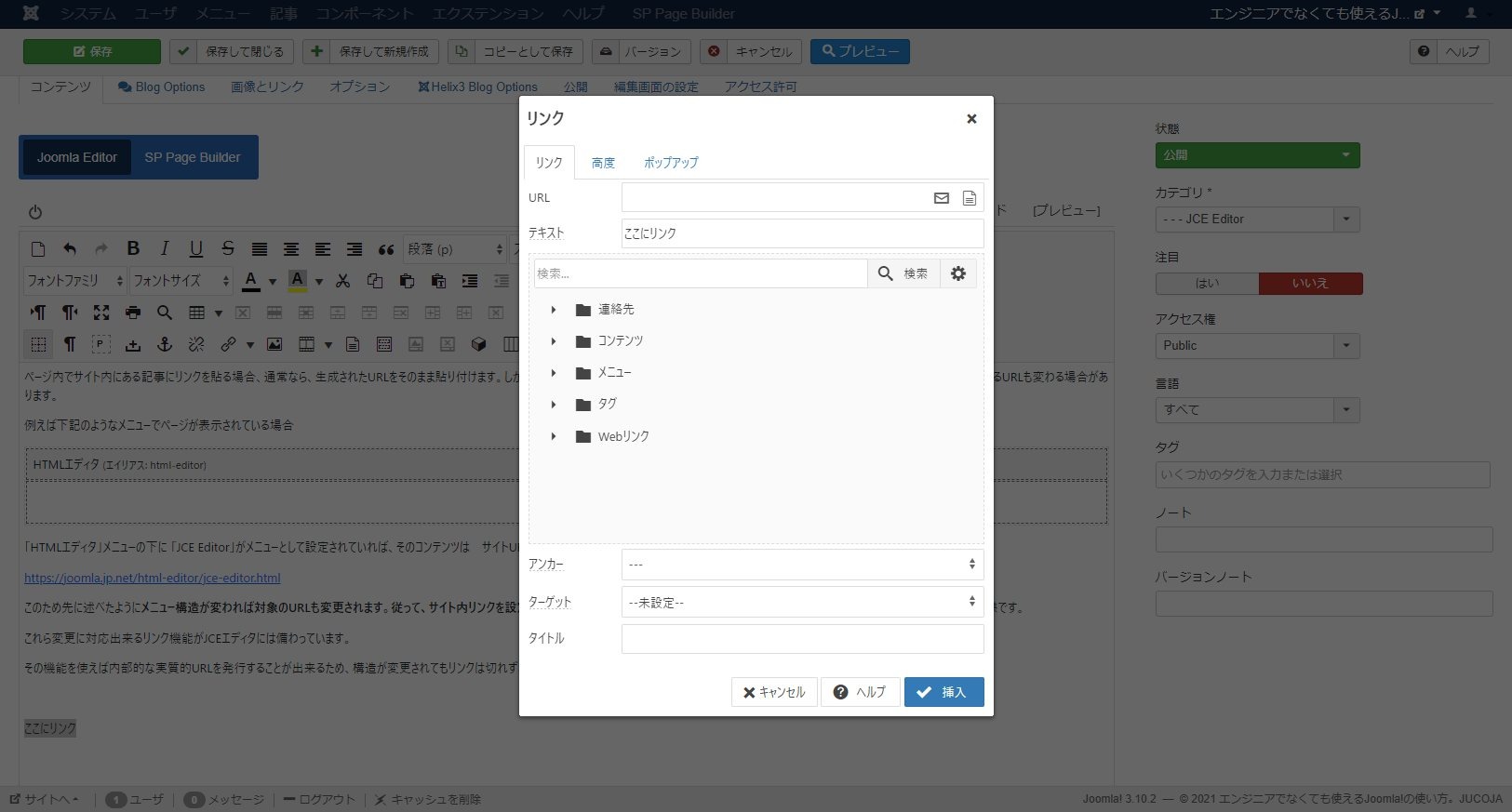Click the file browser icon in URL field
Viewport: 1512px width, 812px height.
[x=969, y=198]
